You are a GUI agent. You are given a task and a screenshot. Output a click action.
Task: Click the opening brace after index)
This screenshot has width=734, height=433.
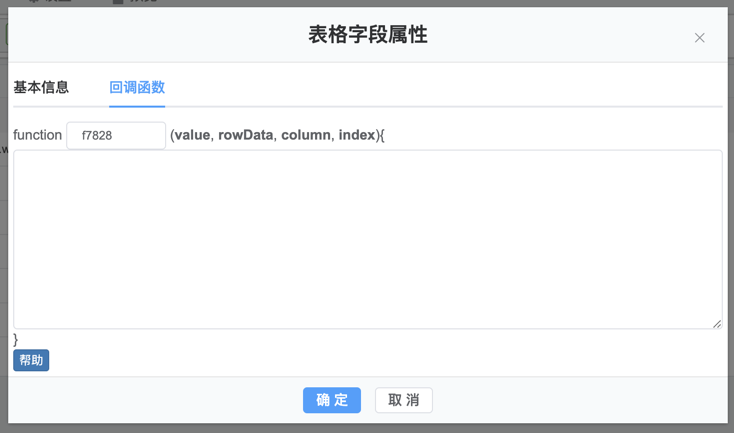pyautogui.click(x=381, y=135)
